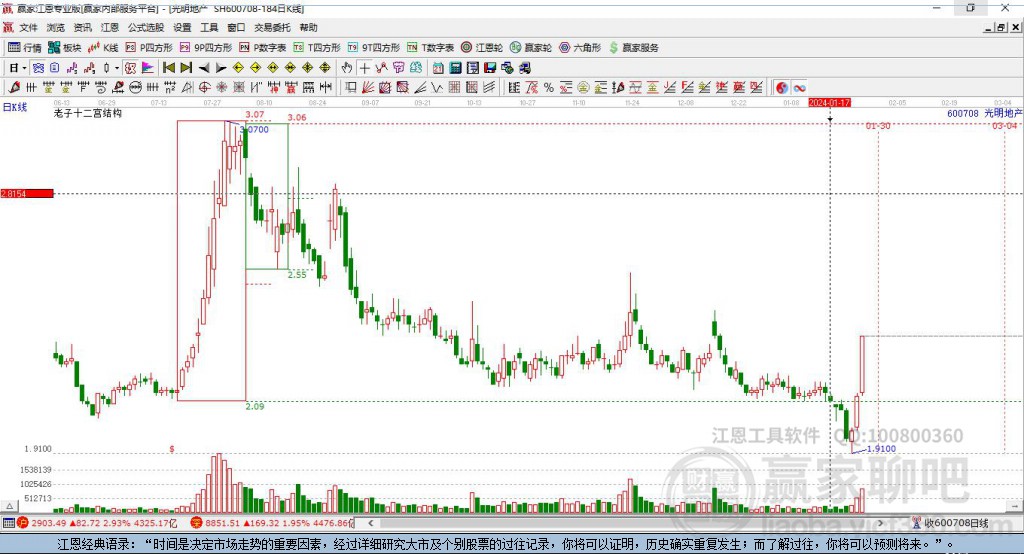Screen dimensions: 1024x554
Task: Open the 江恩 menu
Action: tap(110, 27)
